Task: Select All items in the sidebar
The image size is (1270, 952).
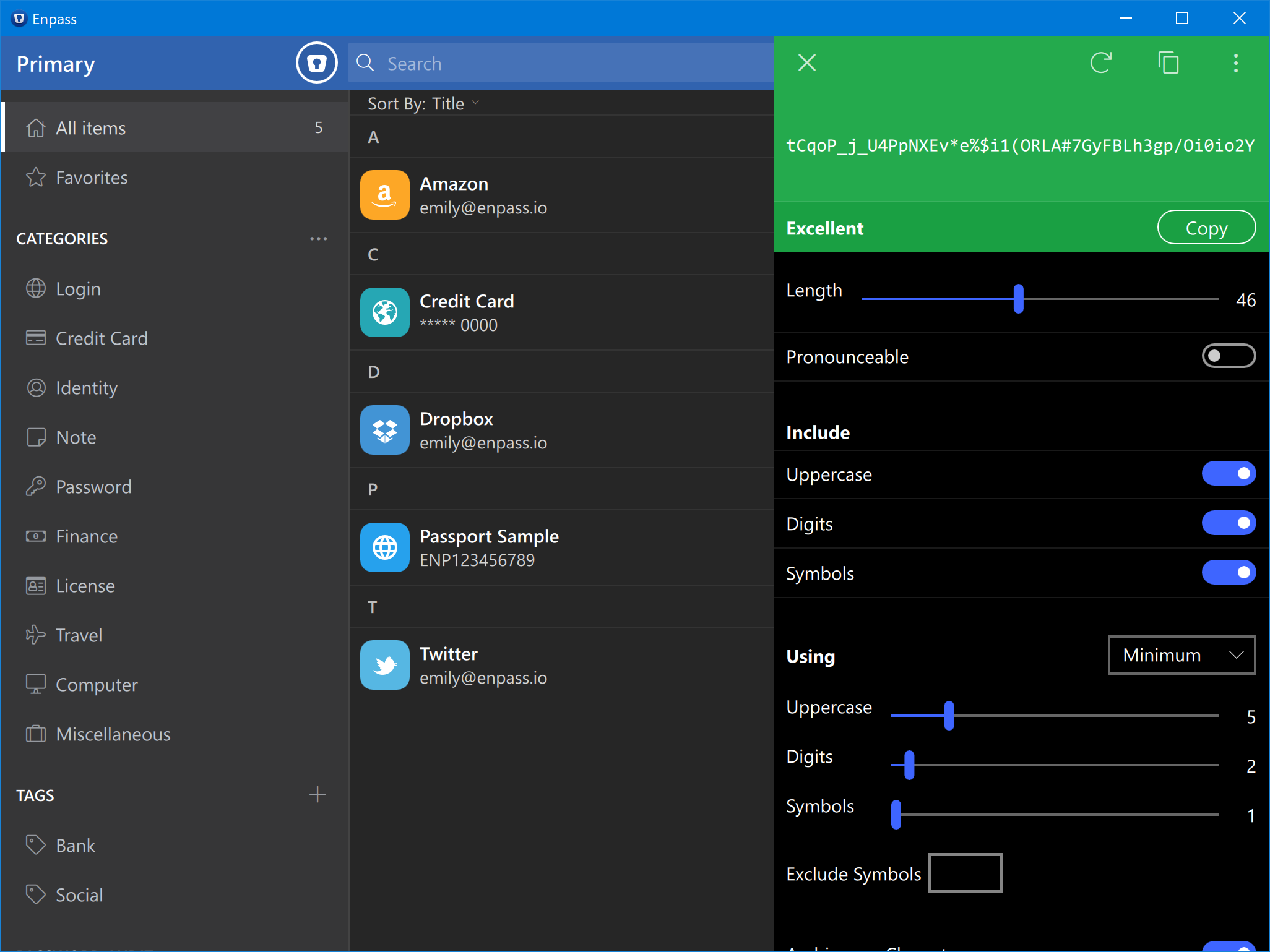Action: 175,127
